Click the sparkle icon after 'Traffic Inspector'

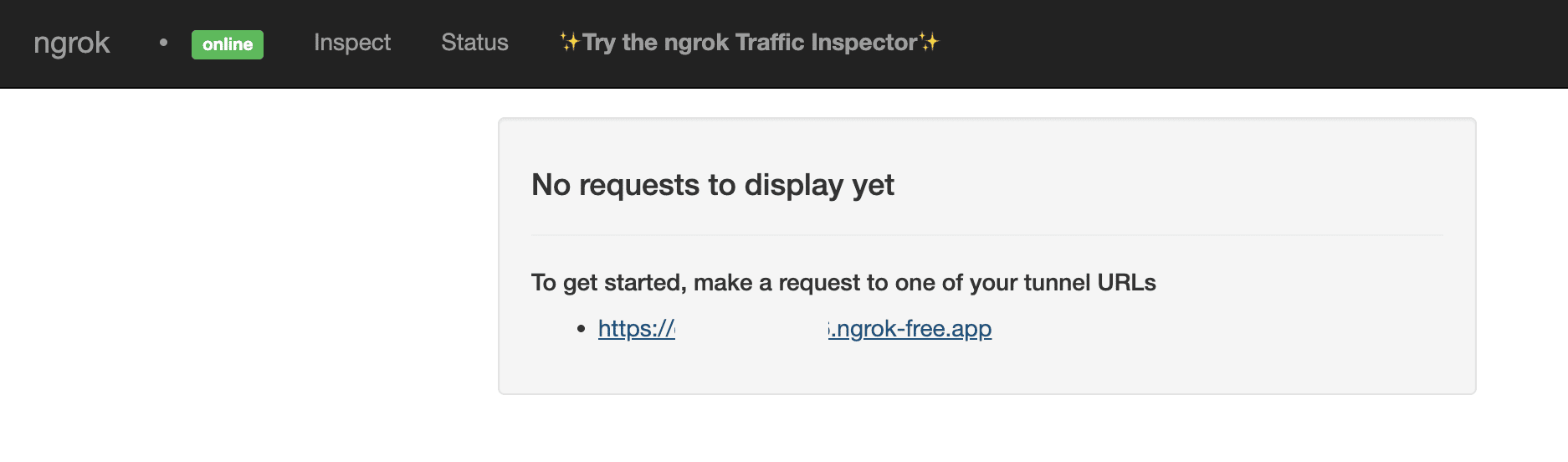[930, 42]
